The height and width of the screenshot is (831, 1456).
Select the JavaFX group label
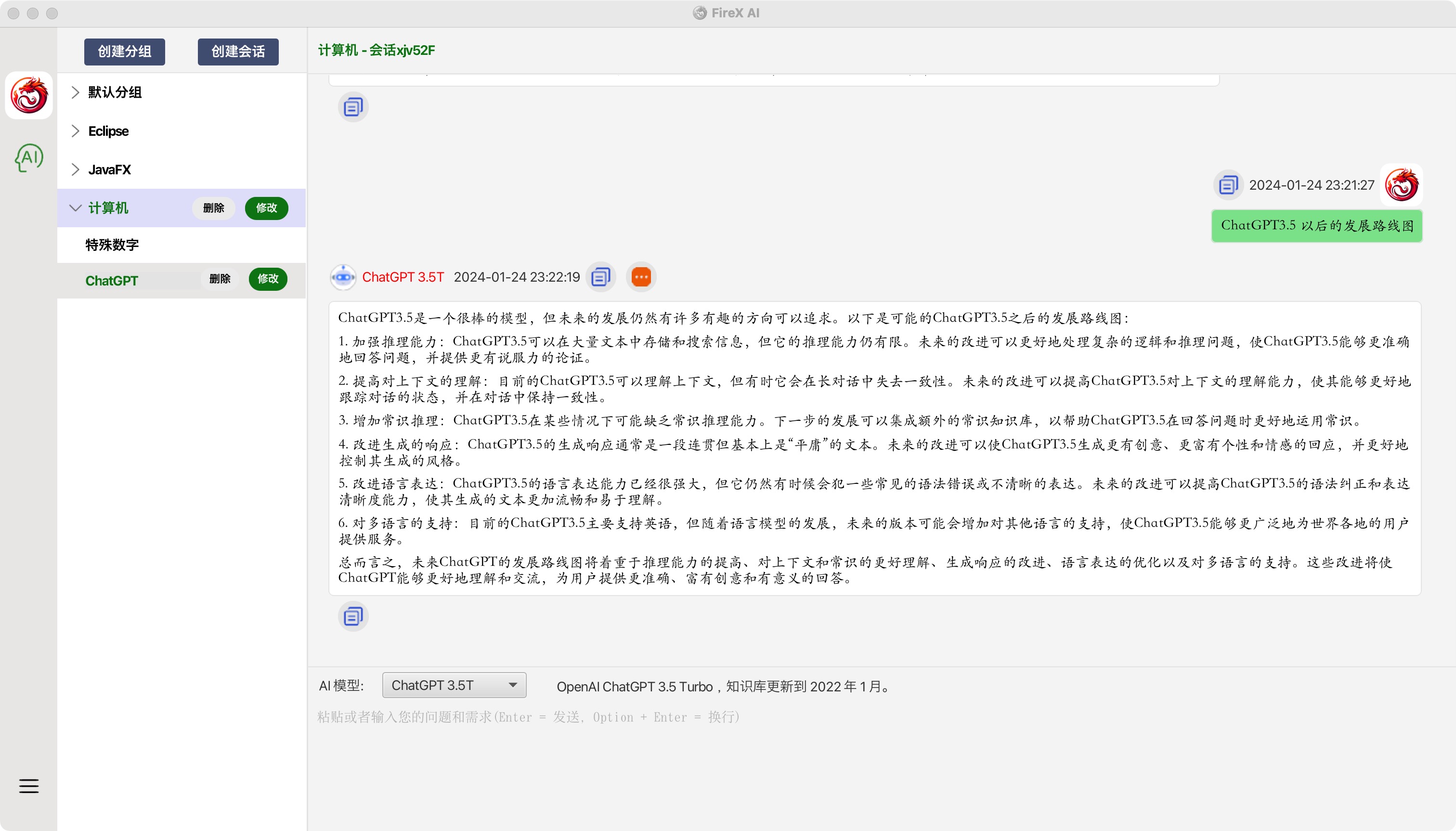coord(110,169)
